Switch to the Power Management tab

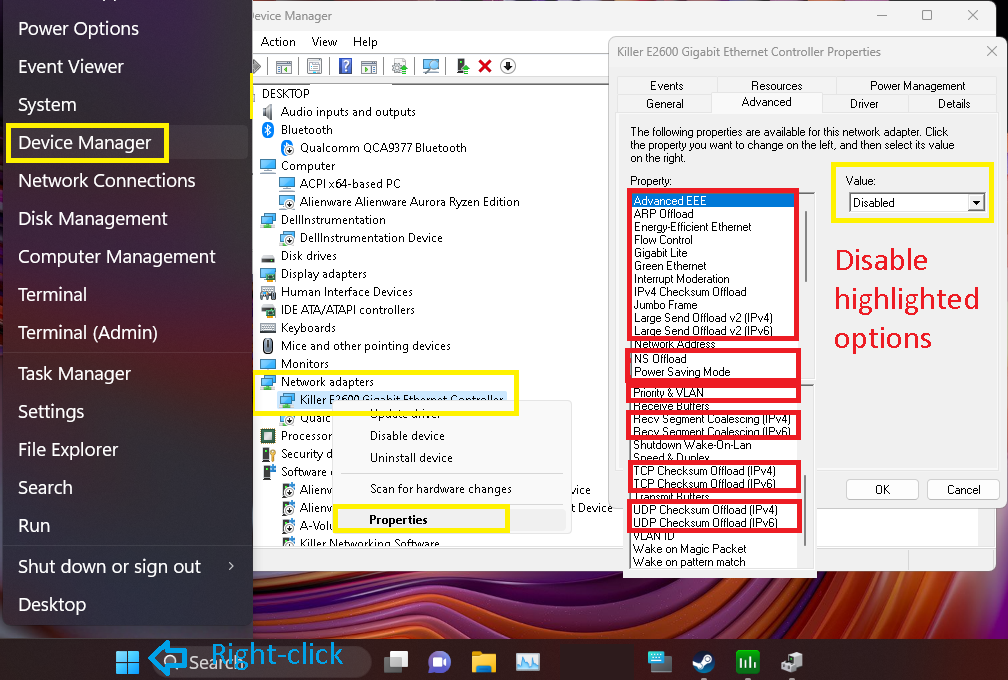point(917,85)
